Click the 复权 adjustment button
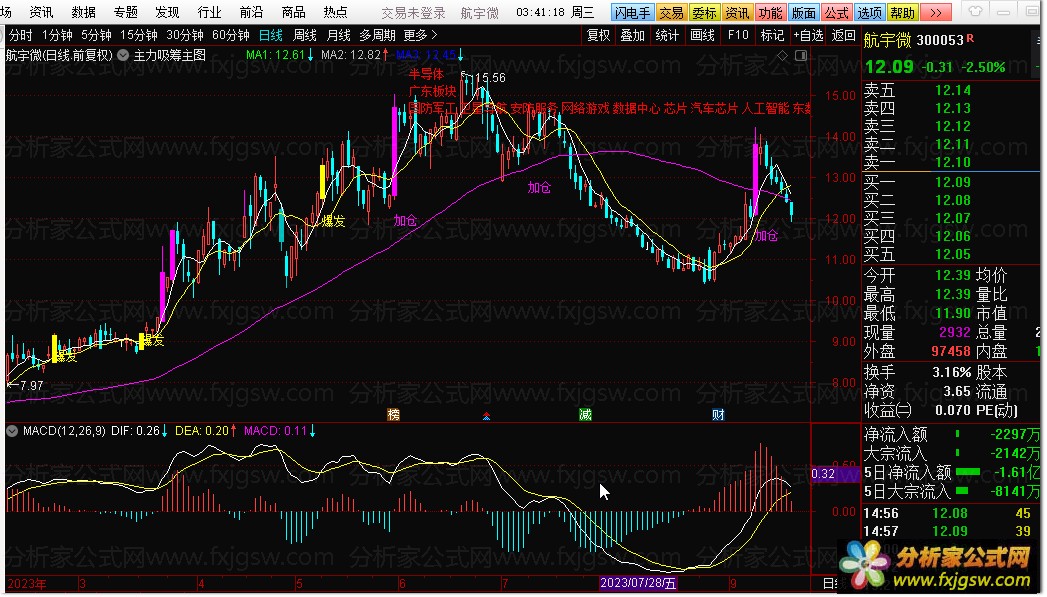This screenshot has width=1047, height=597. 598,35
